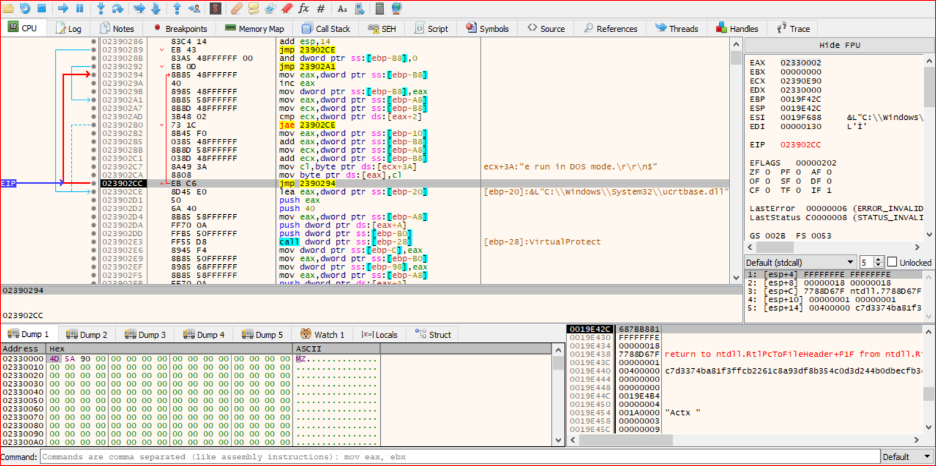This screenshot has width=936, height=466.
Task: Run to user code icon
Action: [x=194, y=8]
